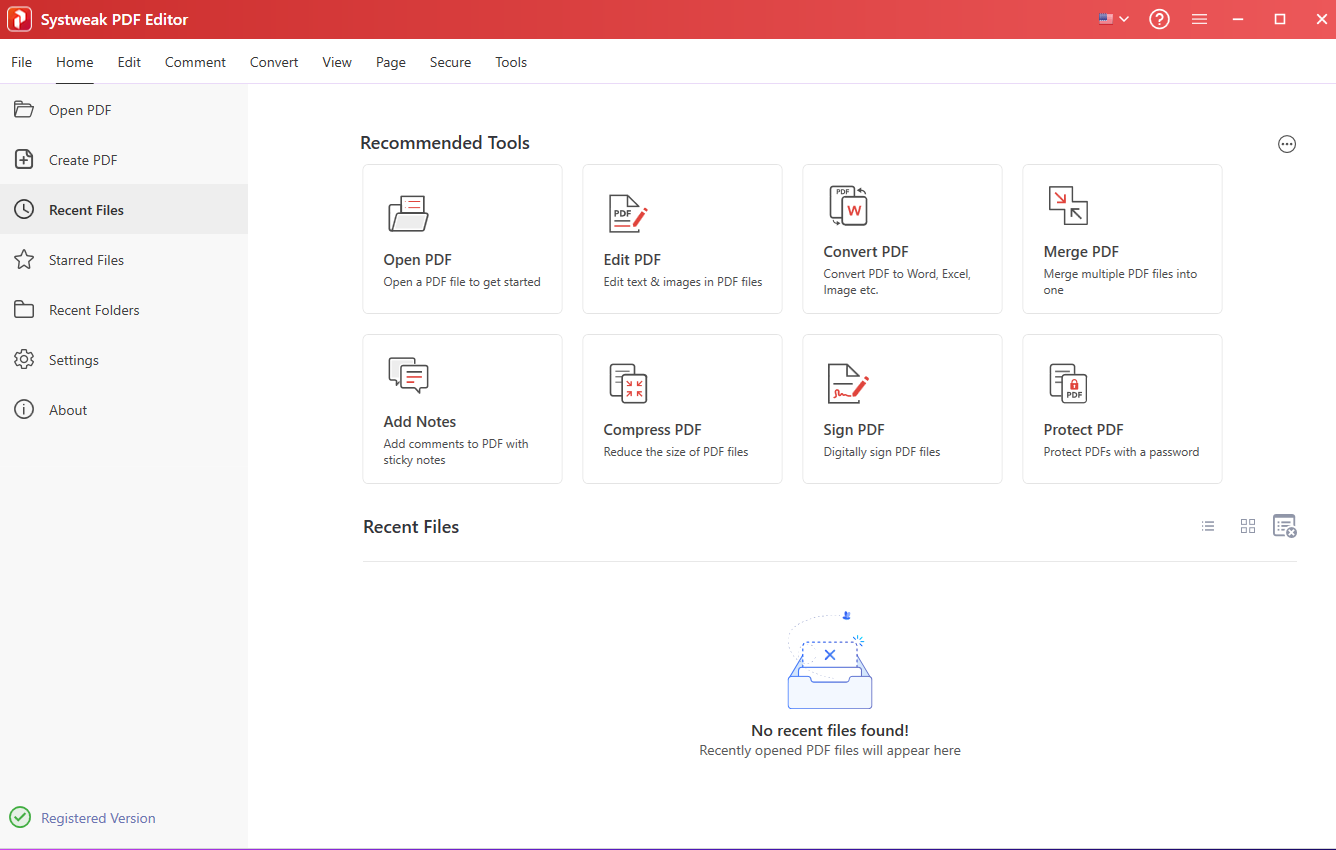Open the Tools tab
The image size is (1336, 850).
tap(511, 62)
